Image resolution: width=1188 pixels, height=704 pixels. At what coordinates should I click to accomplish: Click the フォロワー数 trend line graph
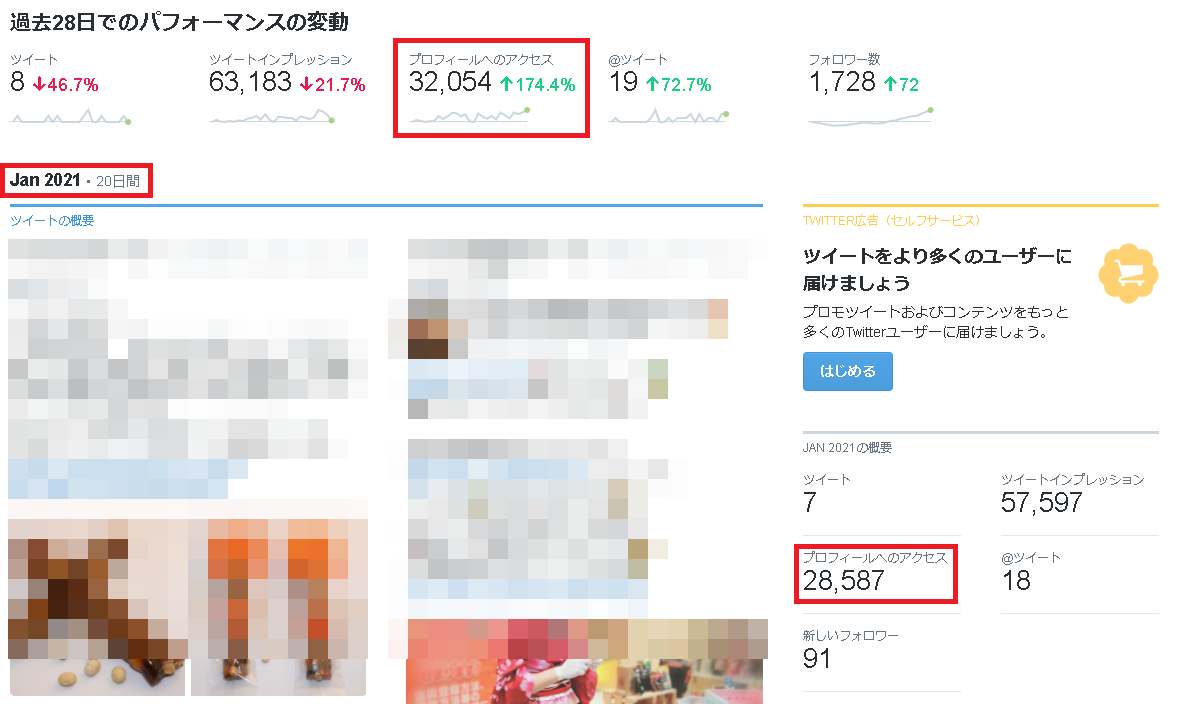(871, 116)
